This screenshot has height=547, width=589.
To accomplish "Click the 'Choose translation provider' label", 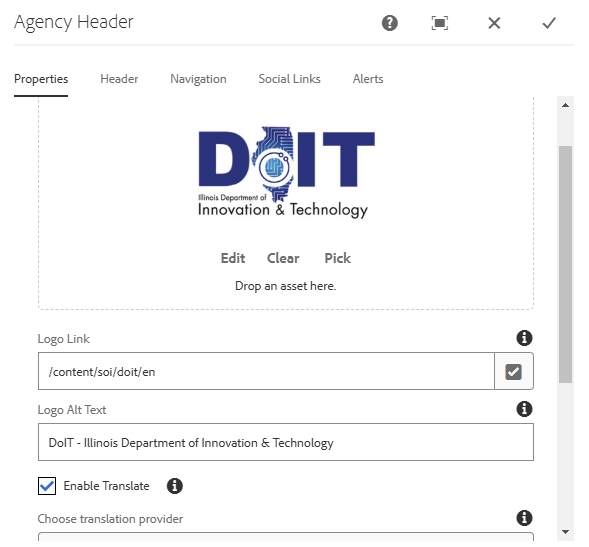I will 110,519.
